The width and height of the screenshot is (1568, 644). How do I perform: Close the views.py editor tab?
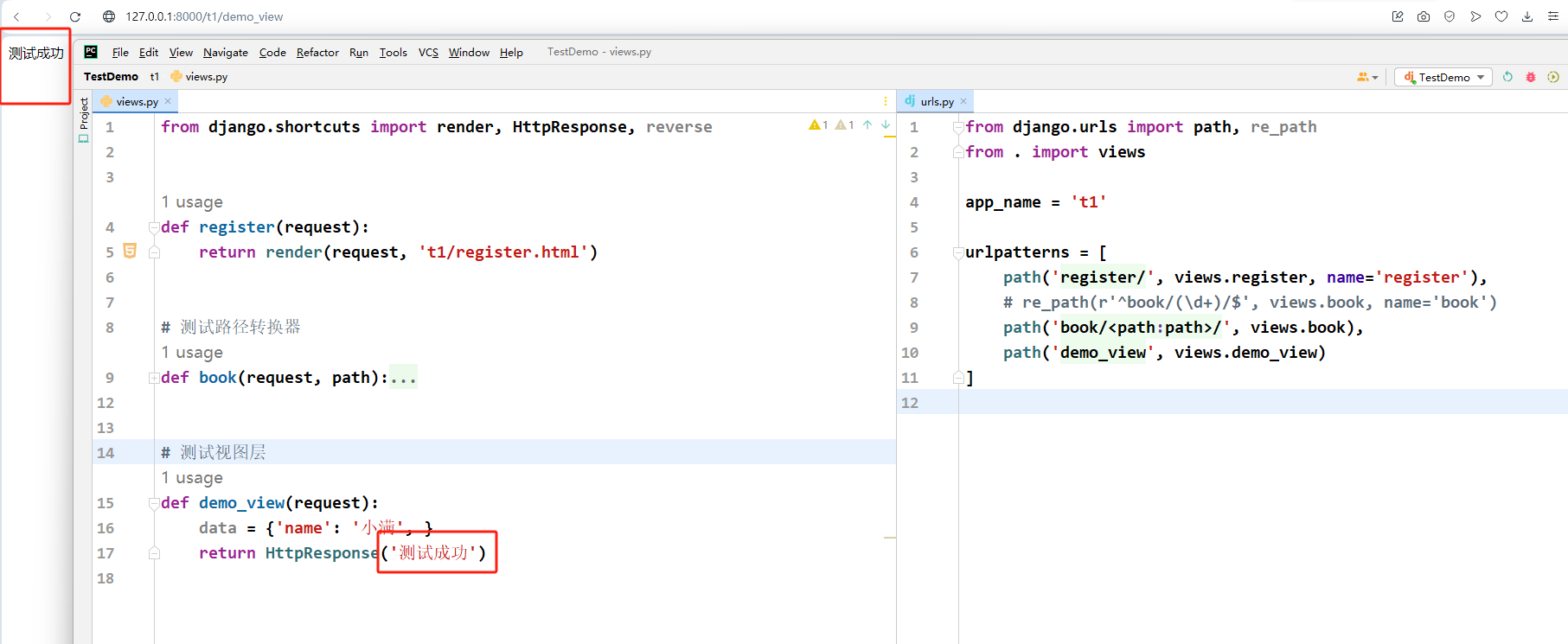(x=168, y=101)
